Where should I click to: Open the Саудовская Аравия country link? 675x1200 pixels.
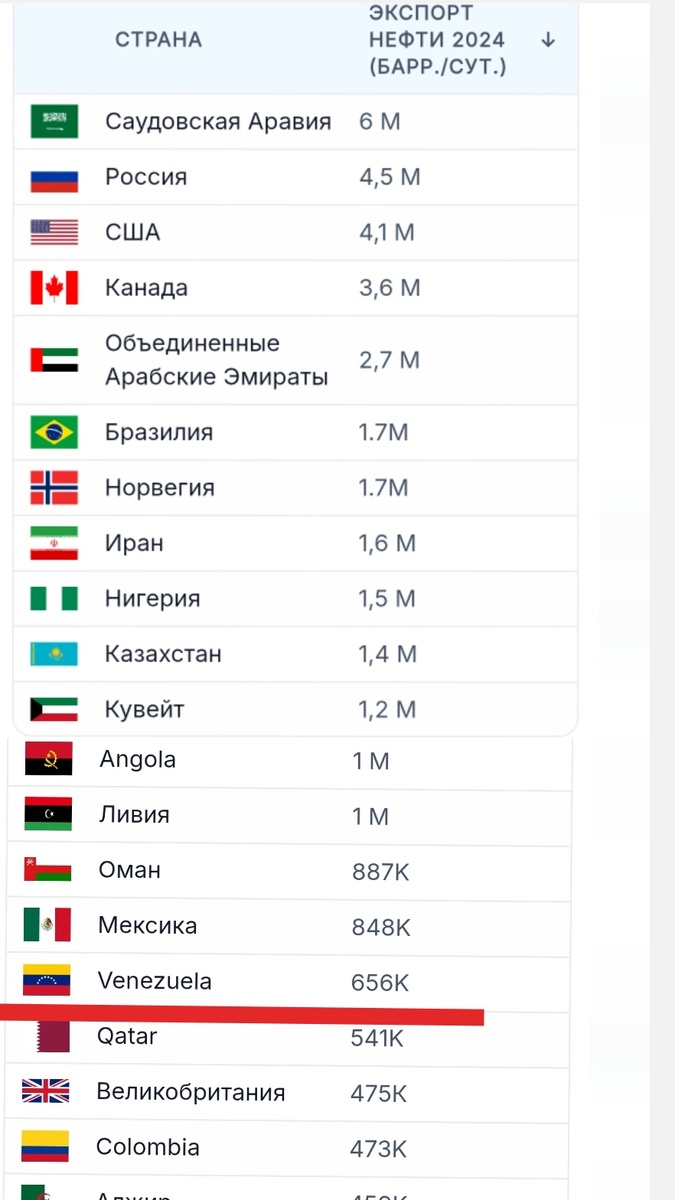tap(218, 122)
